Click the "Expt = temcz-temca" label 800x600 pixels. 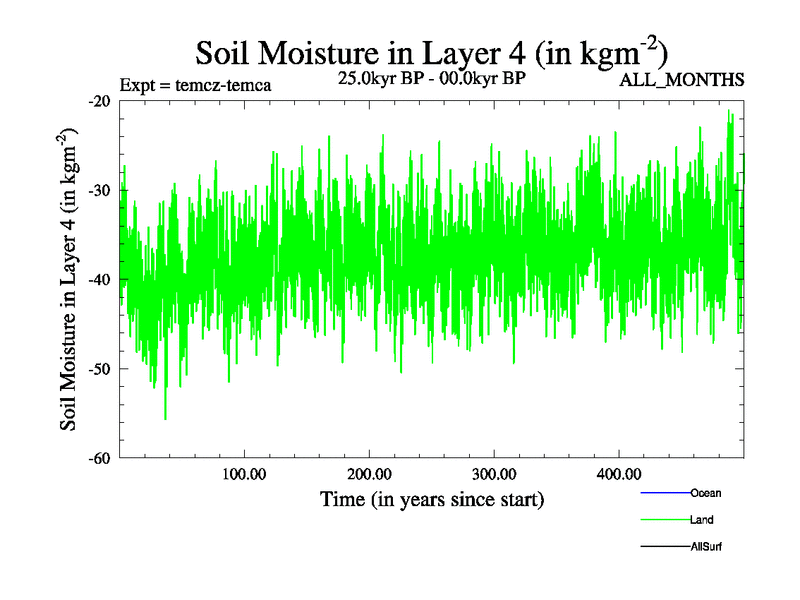click(x=194, y=85)
